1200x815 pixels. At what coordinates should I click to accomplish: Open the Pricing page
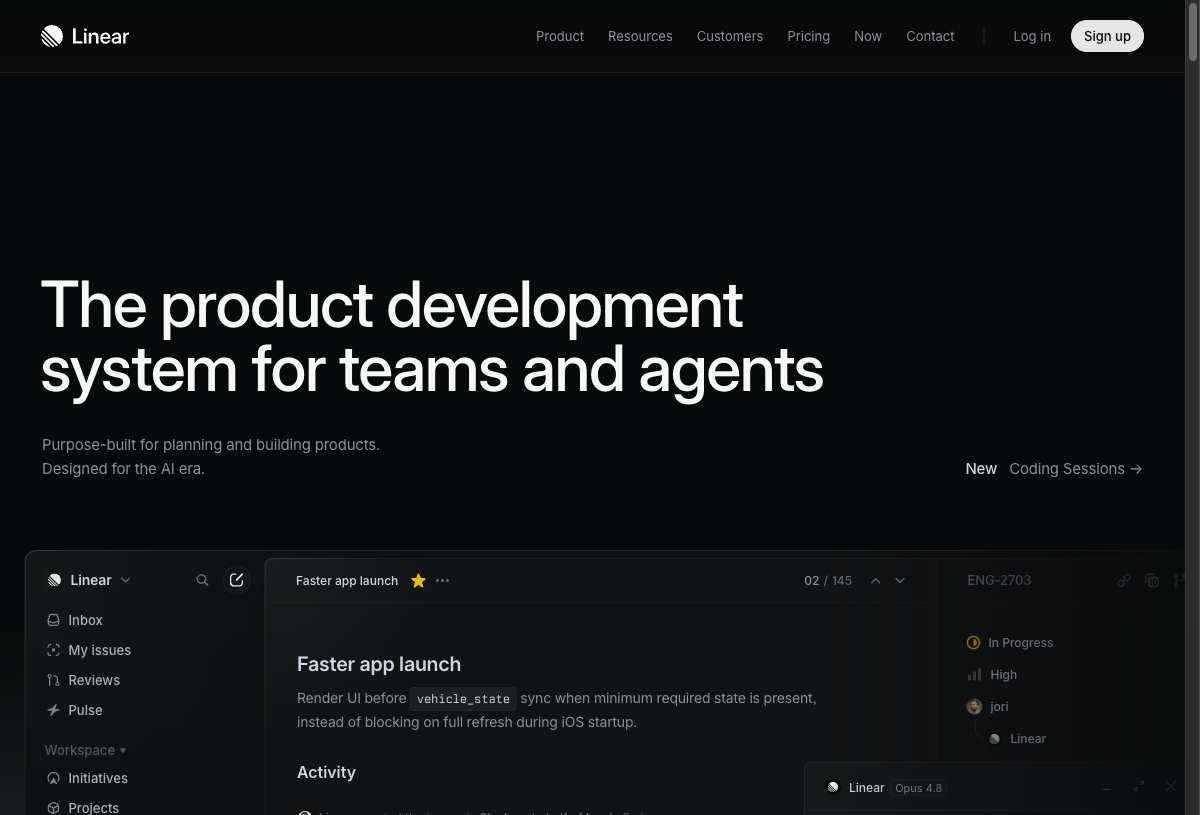(x=808, y=36)
